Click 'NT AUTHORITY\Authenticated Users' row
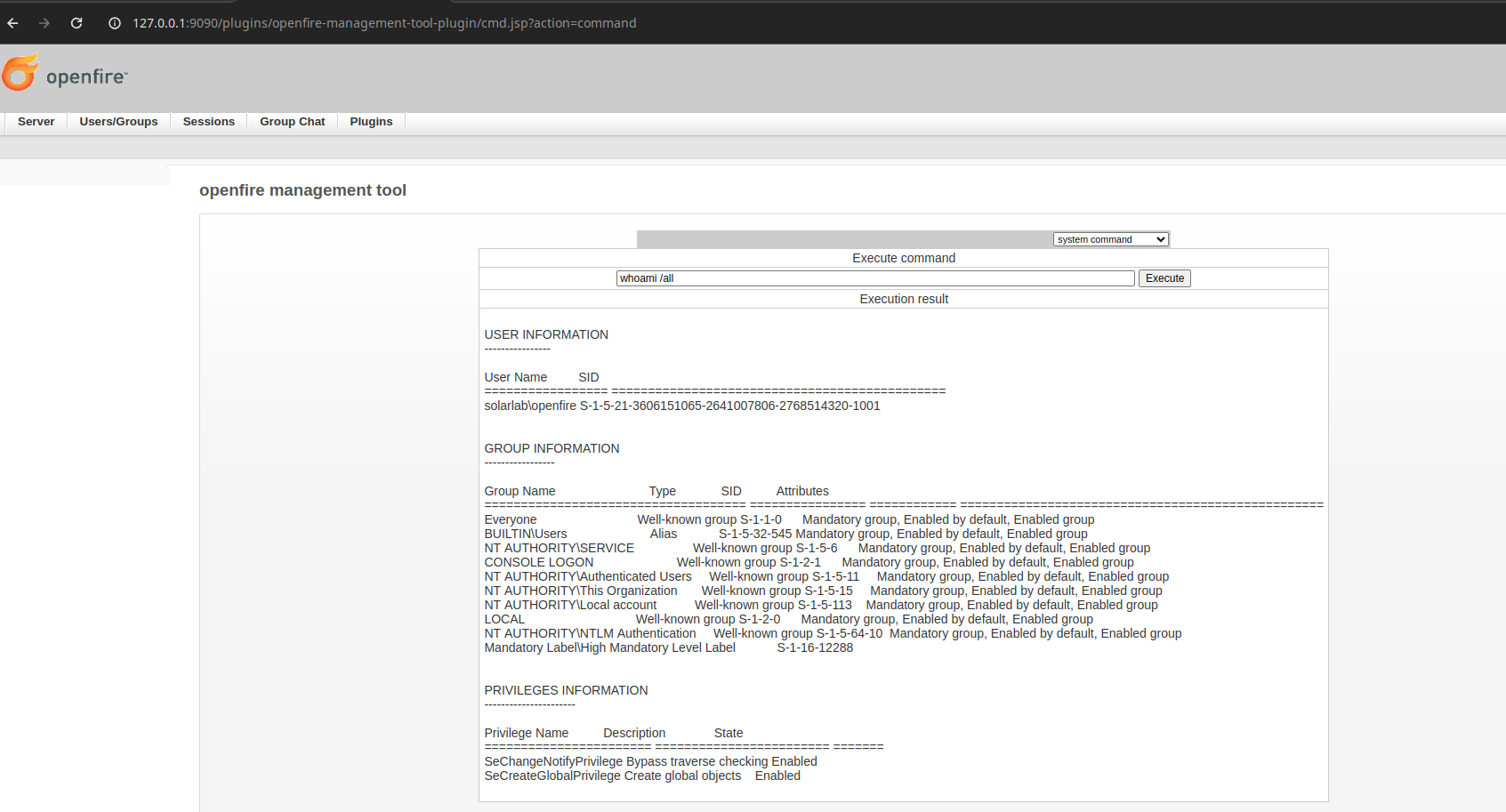This screenshot has height=812, width=1506. tap(826, 576)
